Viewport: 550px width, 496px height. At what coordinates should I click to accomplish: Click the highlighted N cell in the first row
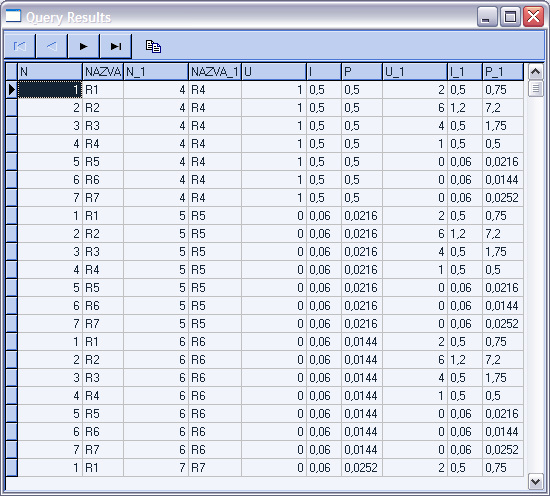pos(50,90)
